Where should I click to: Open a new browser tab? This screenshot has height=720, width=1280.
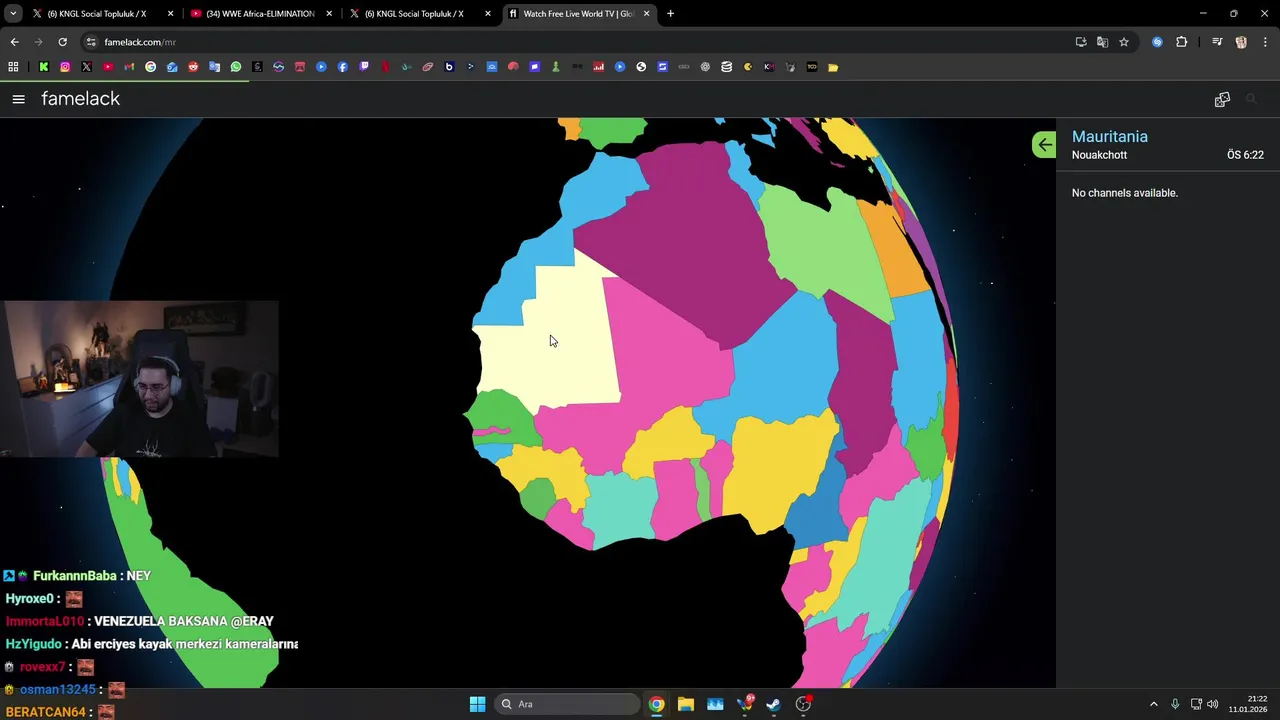[x=670, y=14]
